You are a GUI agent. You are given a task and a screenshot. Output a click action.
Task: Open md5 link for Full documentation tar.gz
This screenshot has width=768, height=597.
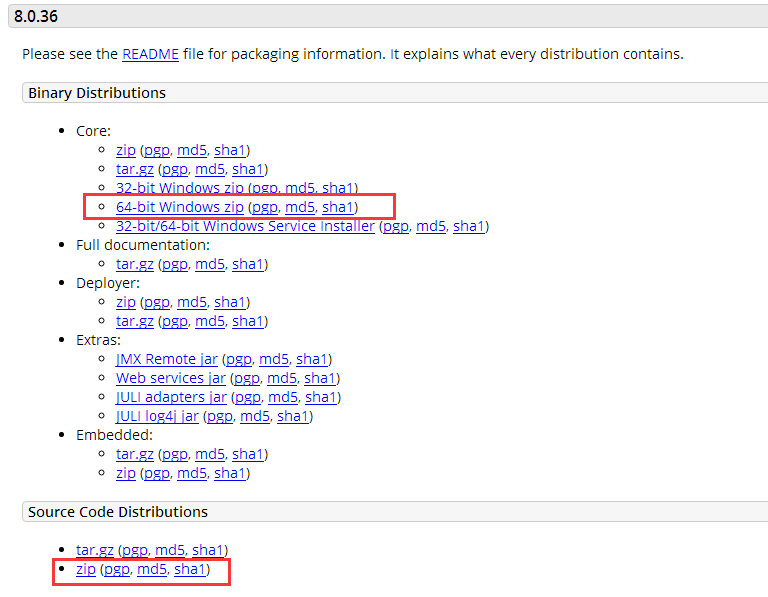pos(210,264)
